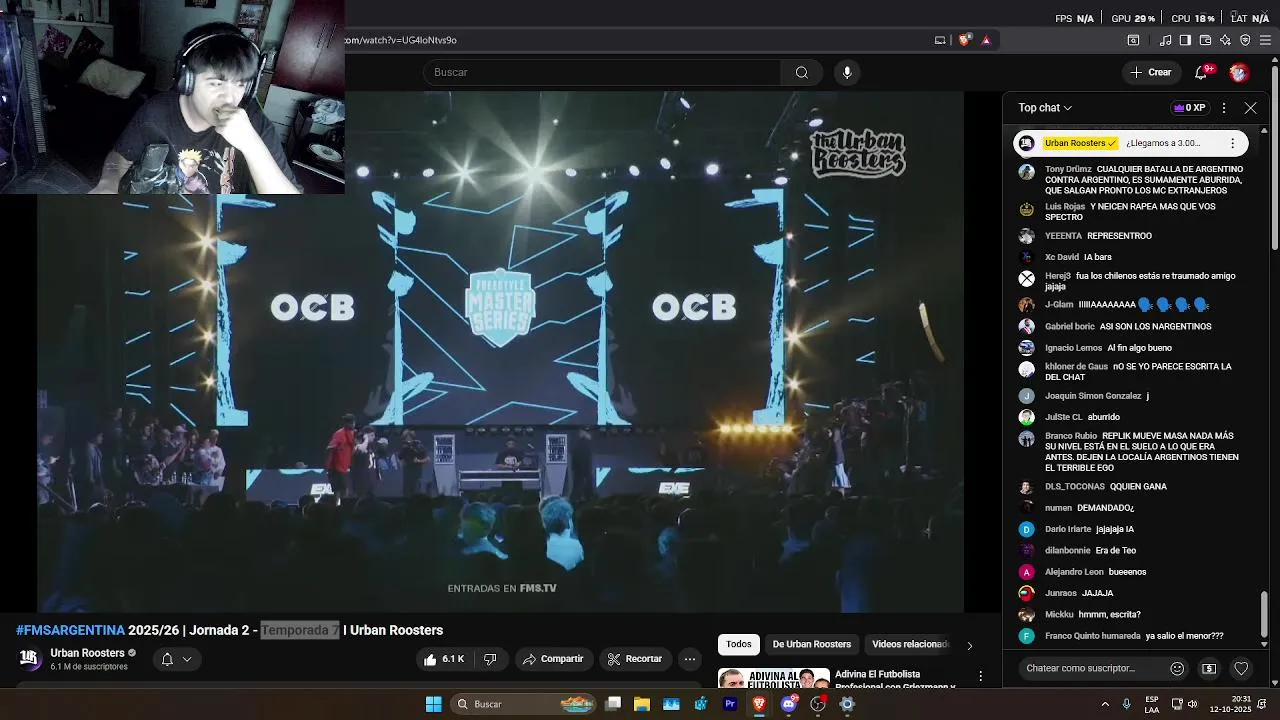Screen dimensions: 1280x720
Task: Open Brave VPN shield icon
Action: pos(1245,40)
